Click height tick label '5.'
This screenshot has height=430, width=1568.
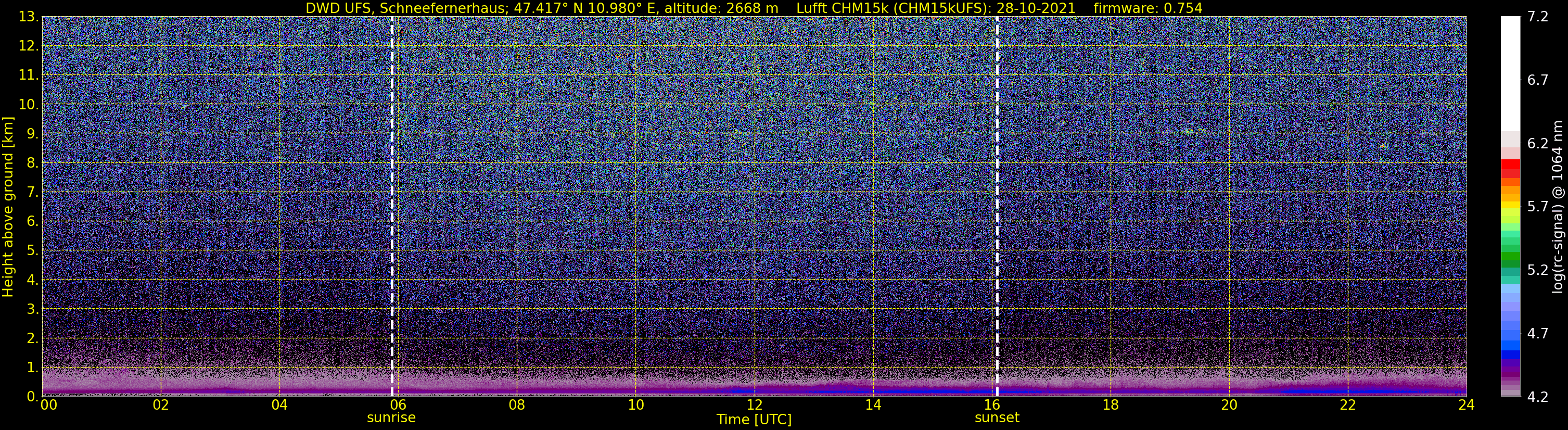click(33, 251)
